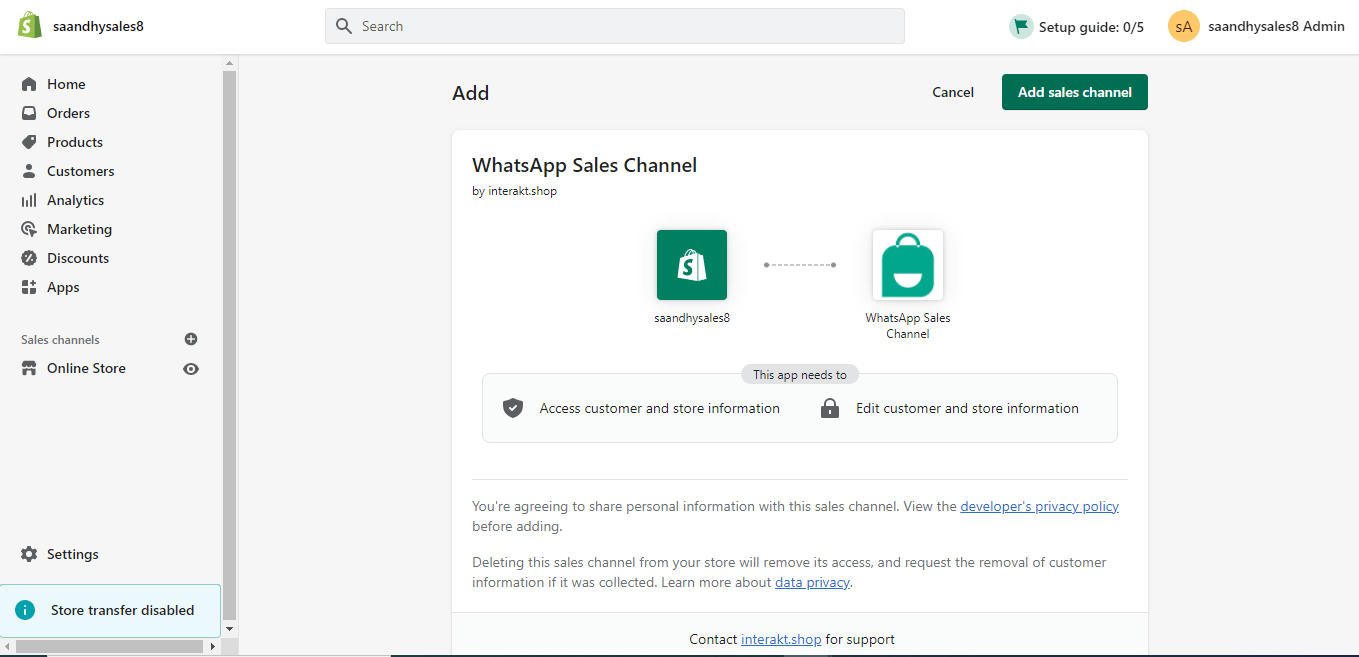
Task: Click into the Search field
Action: point(615,26)
